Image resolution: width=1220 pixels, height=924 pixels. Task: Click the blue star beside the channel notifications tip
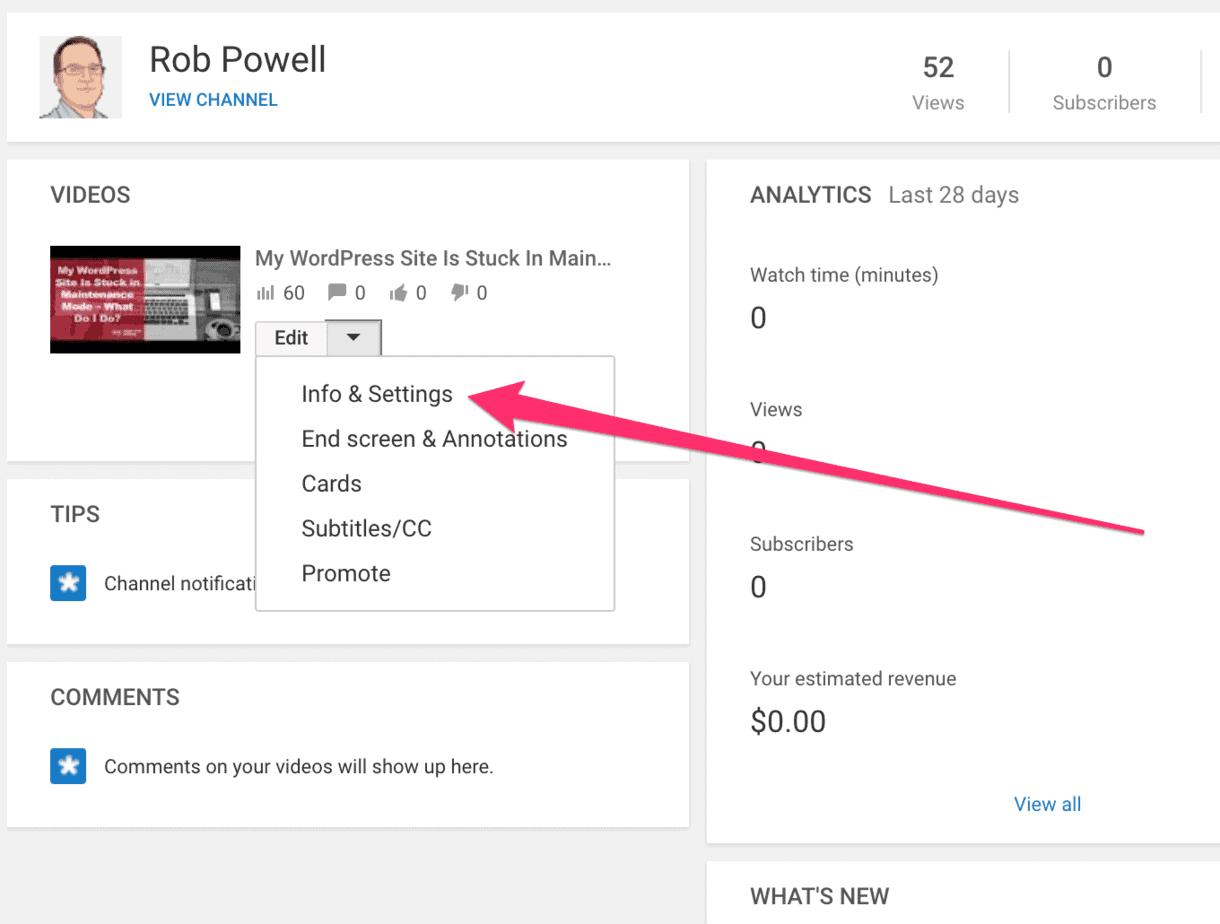coord(67,583)
